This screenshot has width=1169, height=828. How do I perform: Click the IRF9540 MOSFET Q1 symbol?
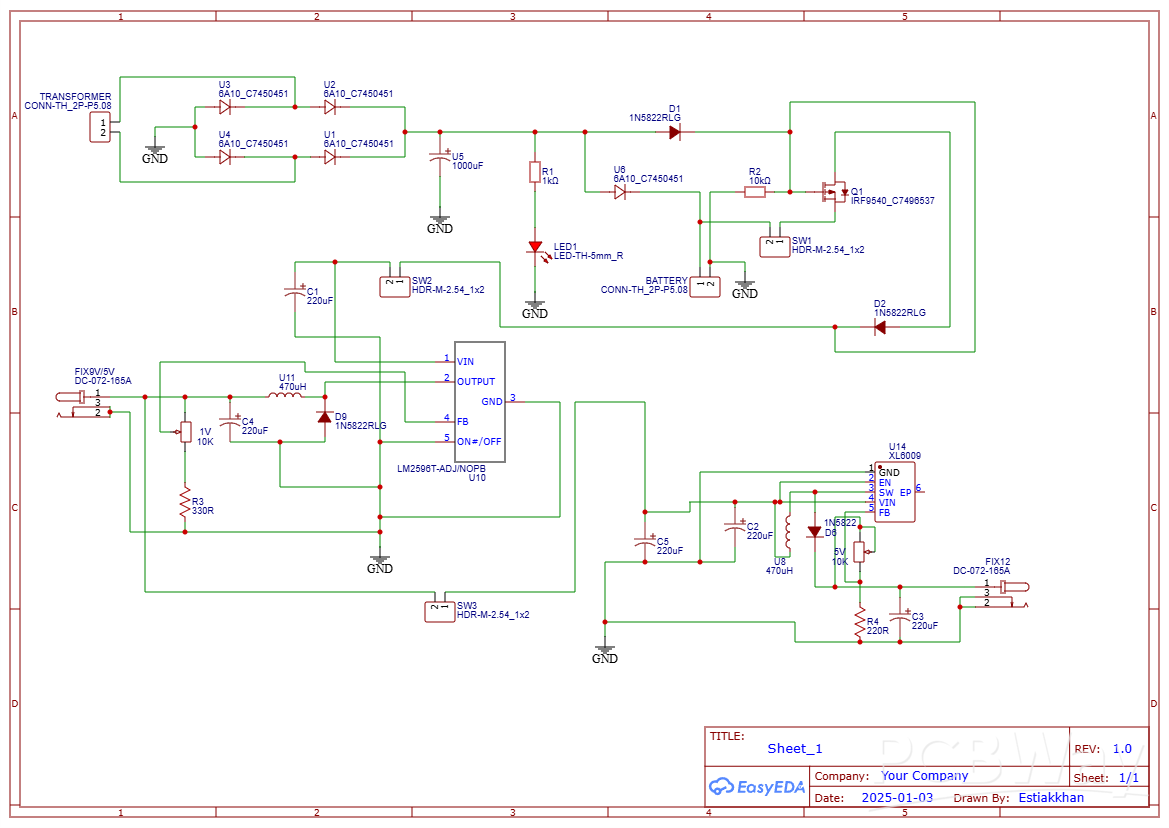832,190
